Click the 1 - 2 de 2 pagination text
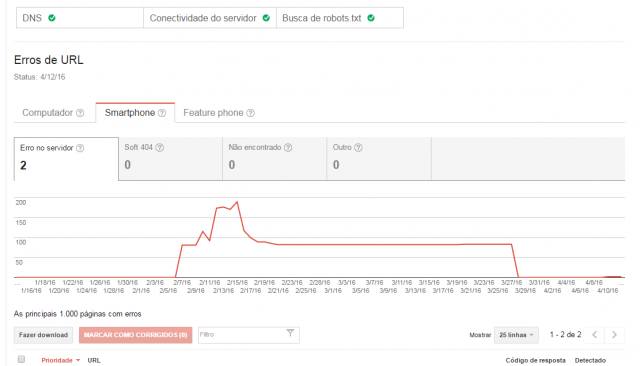This screenshot has width=640, height=366. pyautogui.click(x=565, y=335)
